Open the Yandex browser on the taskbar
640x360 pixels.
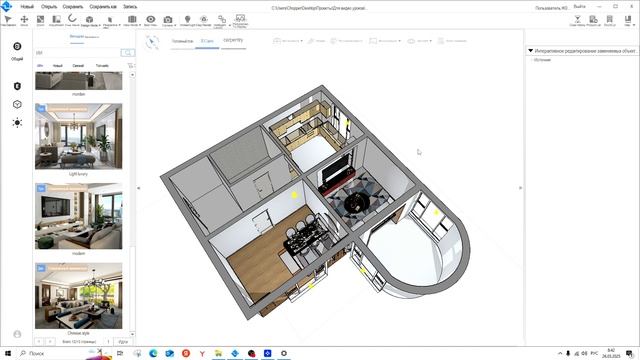(202, 353)
